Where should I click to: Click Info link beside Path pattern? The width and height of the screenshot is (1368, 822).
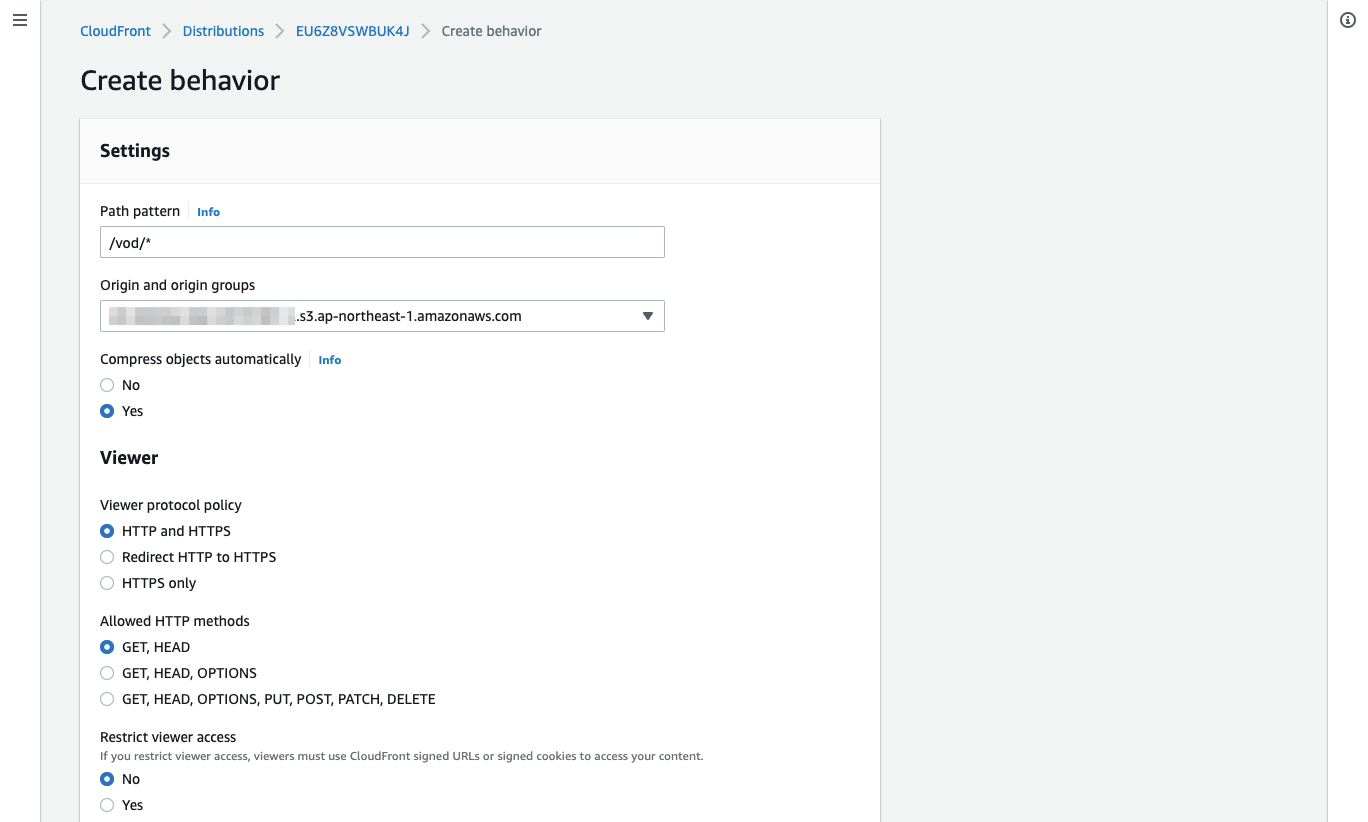click(x=208, y=212)
